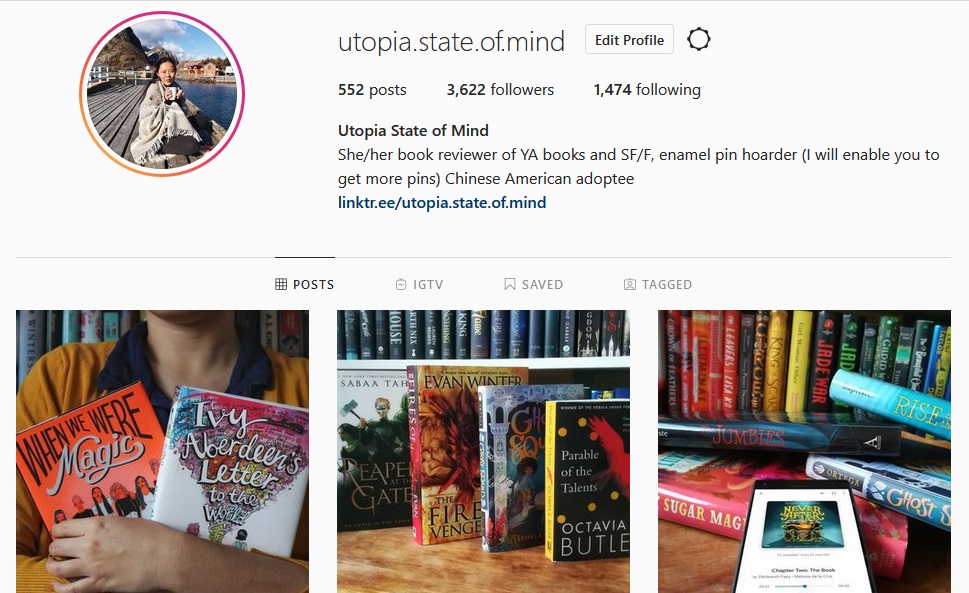View the 1,474 following list
Viewport: 969px width, 593px height.
[x=647, y=90]
